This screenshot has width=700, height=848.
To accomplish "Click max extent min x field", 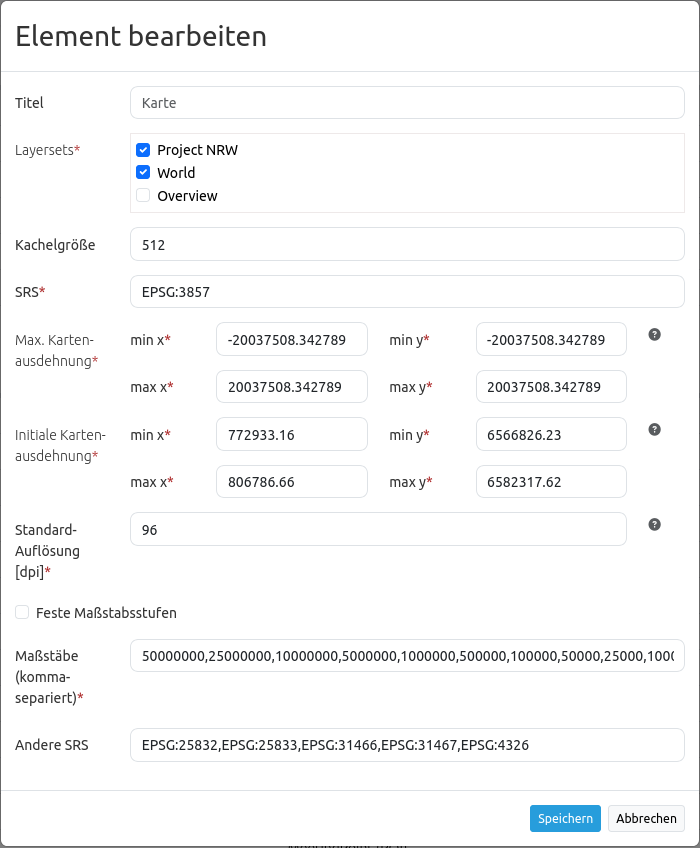I will [x=291, y=339].
